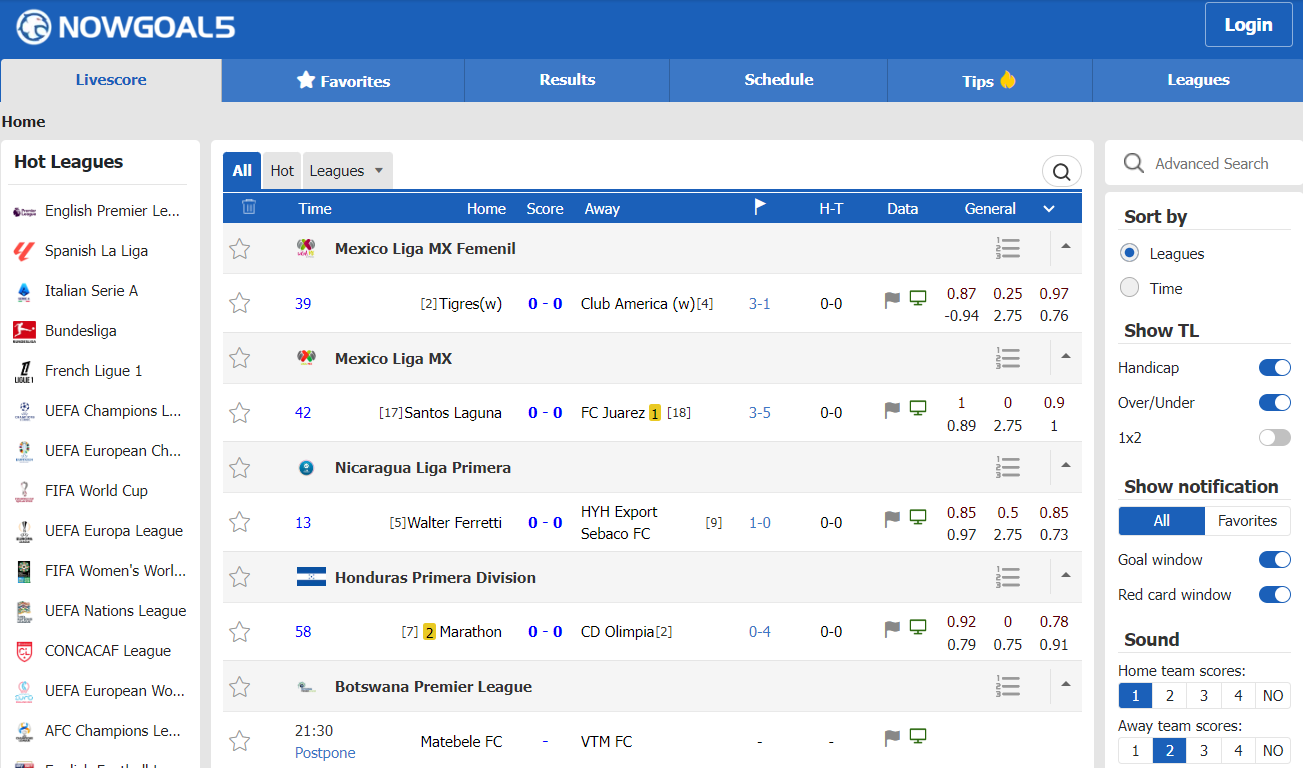Screen dimensions: 1303x768
Task: Collapse the Mexico Liga MX section
Action: [x=1065, y=356]
